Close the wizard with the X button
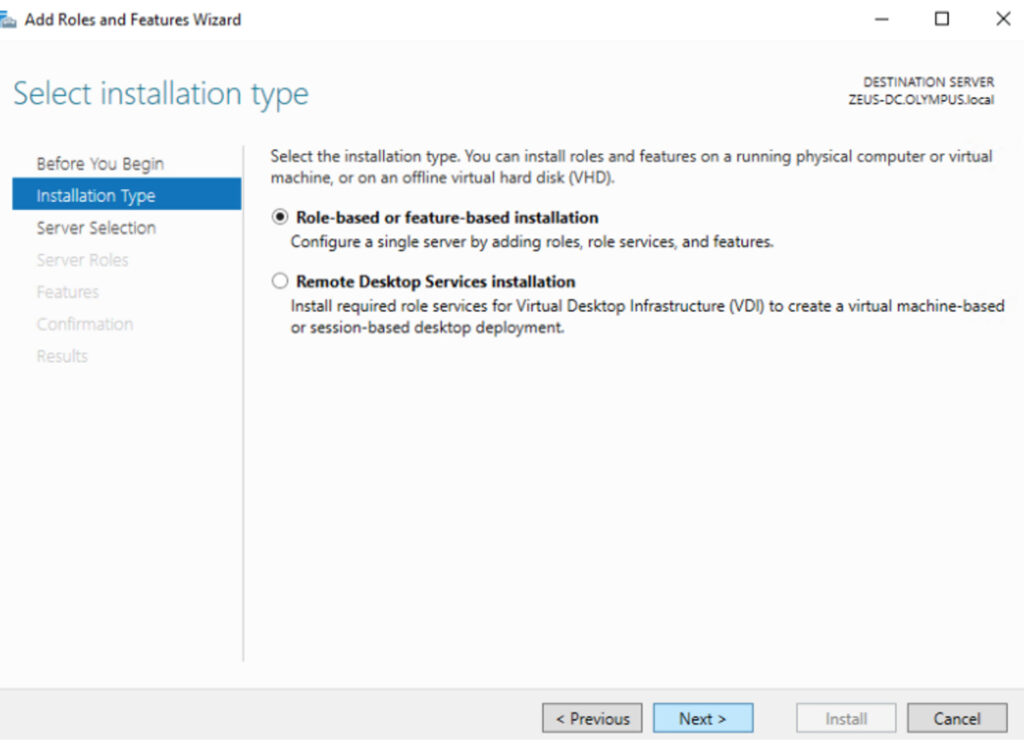This screenshot has width=1024, height=743. (x=1003, y=19)
